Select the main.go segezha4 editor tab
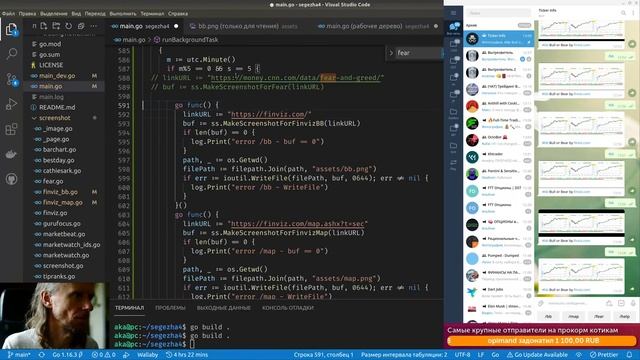This screenshot has height=360, width=640. click(x=145, y=26)
